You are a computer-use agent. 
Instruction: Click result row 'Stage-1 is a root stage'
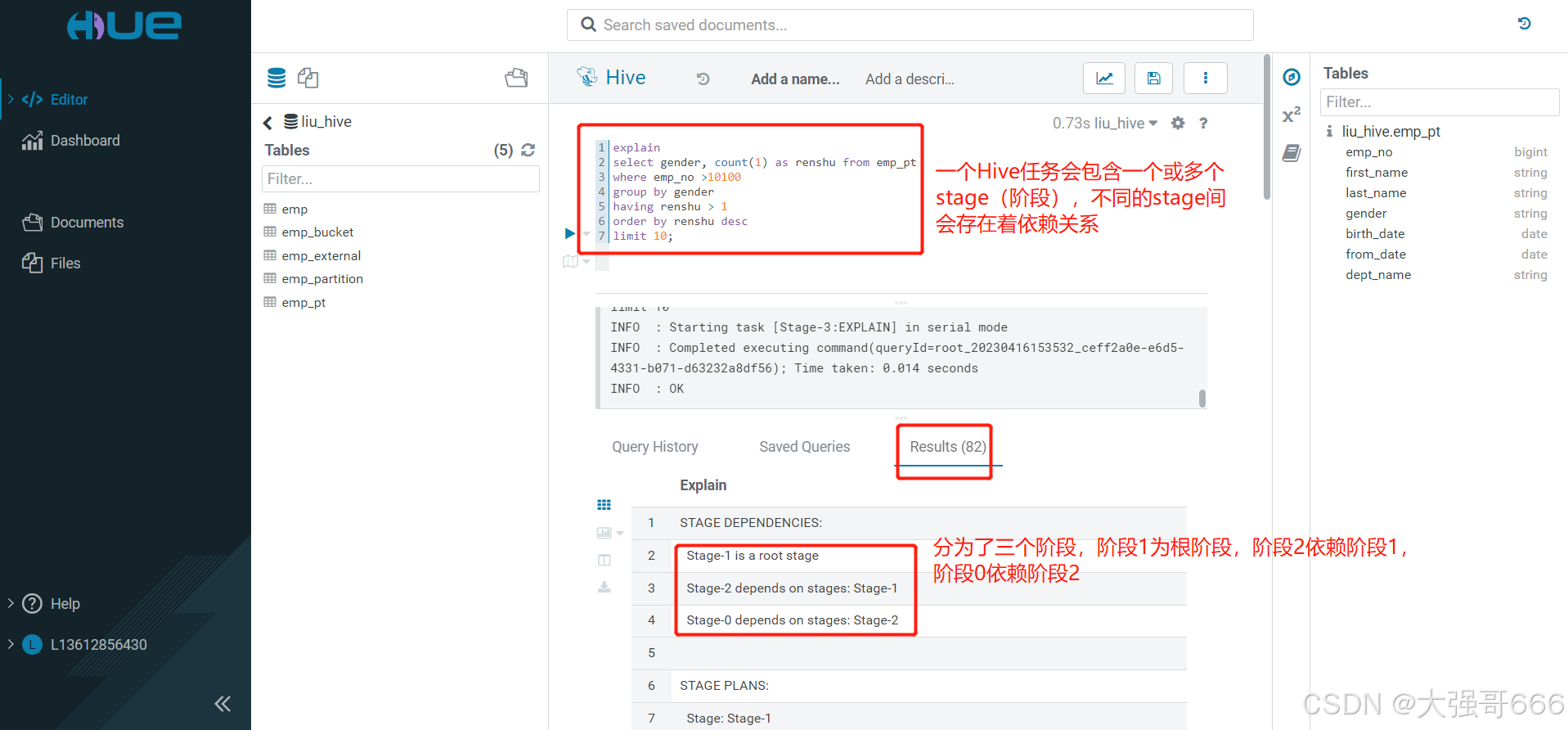909,556
